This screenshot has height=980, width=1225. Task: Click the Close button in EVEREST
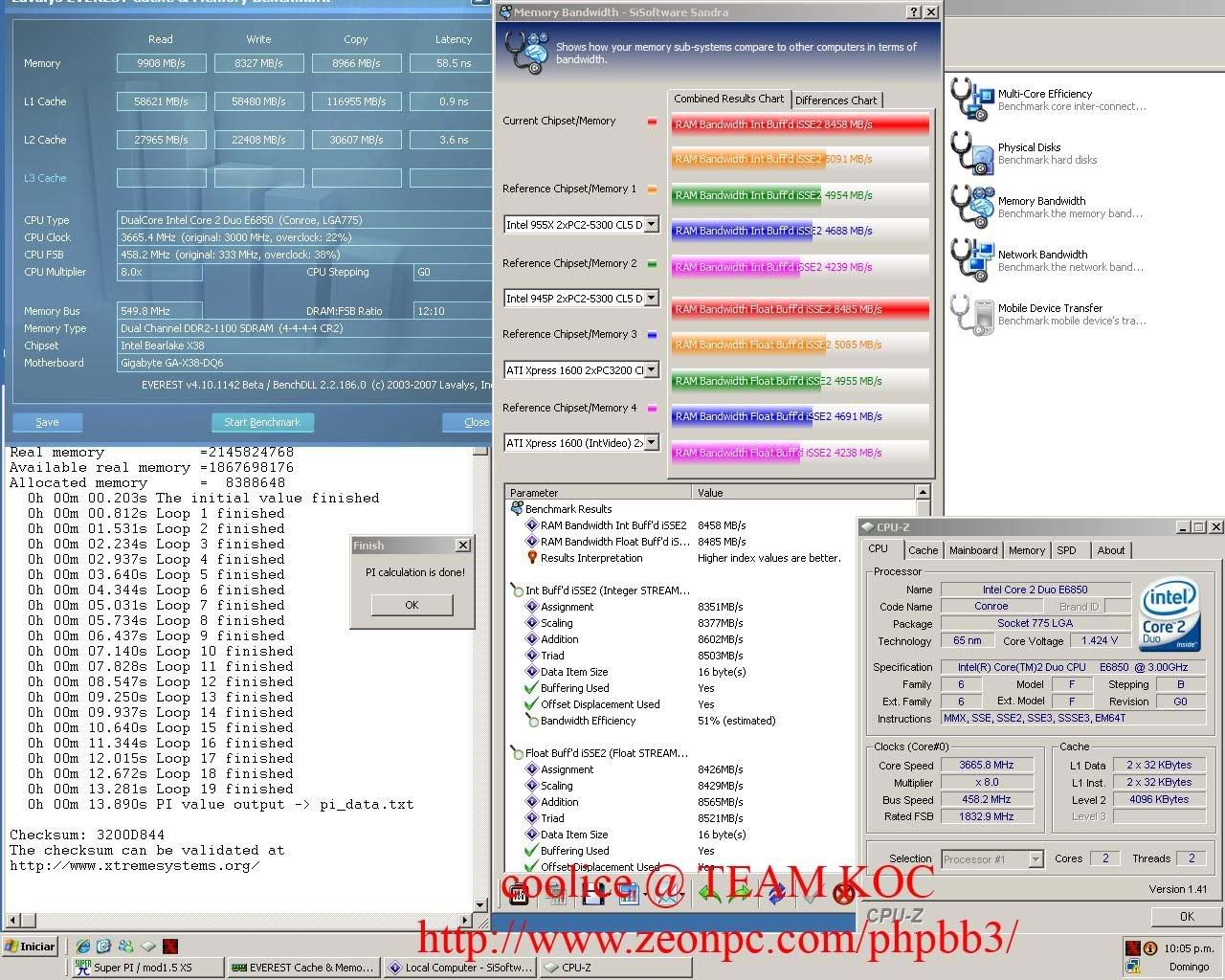coord(469,422)
